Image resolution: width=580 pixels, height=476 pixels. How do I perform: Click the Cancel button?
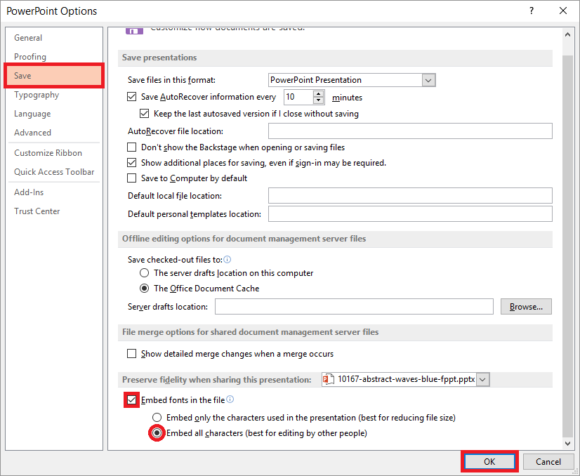point(548,461)
